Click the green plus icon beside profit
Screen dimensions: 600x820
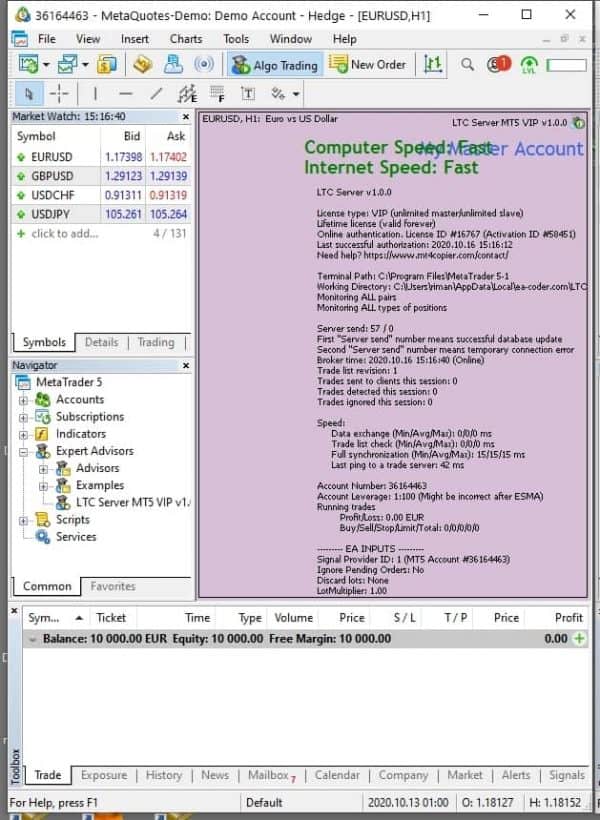(x=579, y=639)
